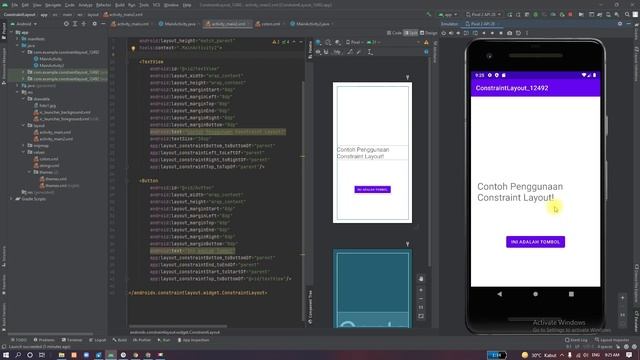This screenshot has width=640, height=360.
Task: Switch editor to Design view mode
Action: [x=428, y=33]
